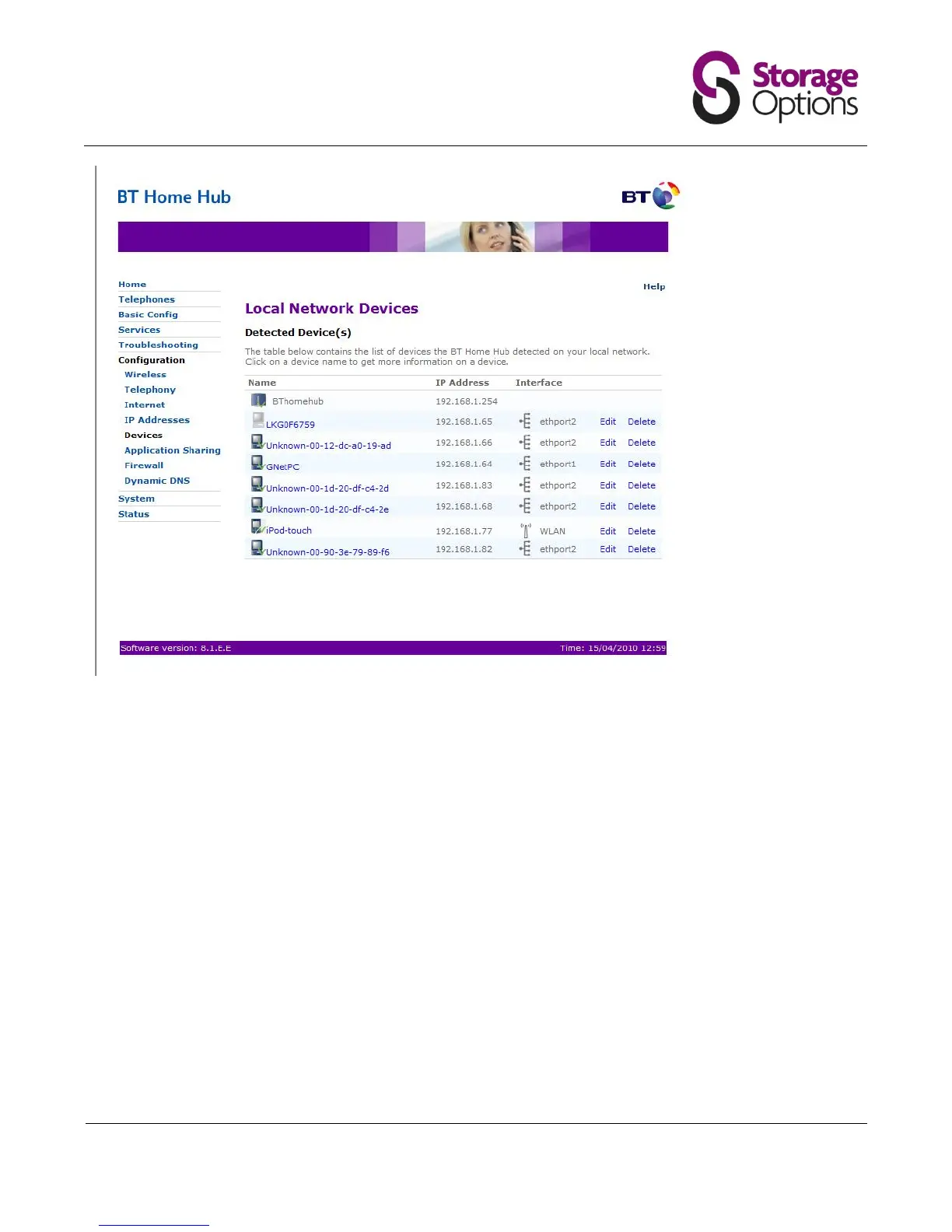Click the banner photo of woman on phone
This screenshot has height=1232, width=952.
480,236
